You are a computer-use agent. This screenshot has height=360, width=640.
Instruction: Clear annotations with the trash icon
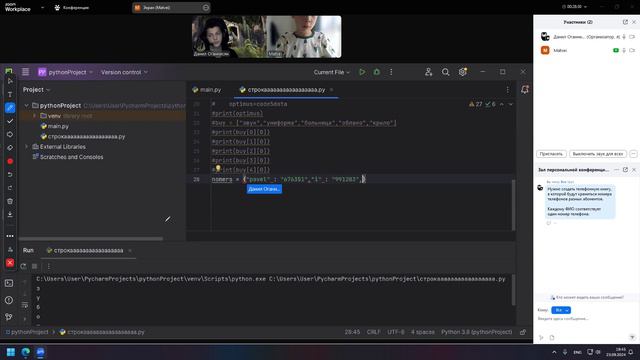coord(10,201)
